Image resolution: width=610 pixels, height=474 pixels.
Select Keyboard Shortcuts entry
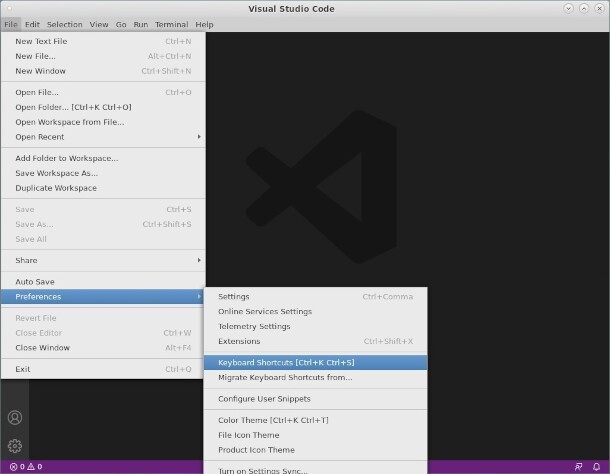(x=316, y=362)
